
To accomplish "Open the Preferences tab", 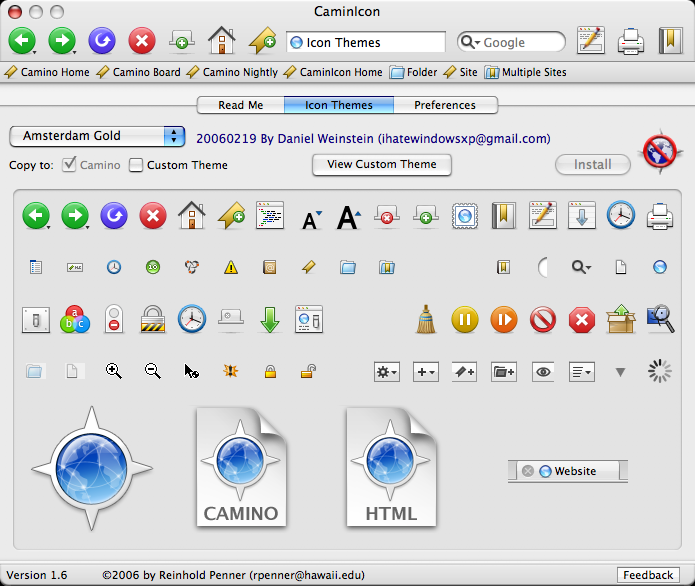I will 445,105.
